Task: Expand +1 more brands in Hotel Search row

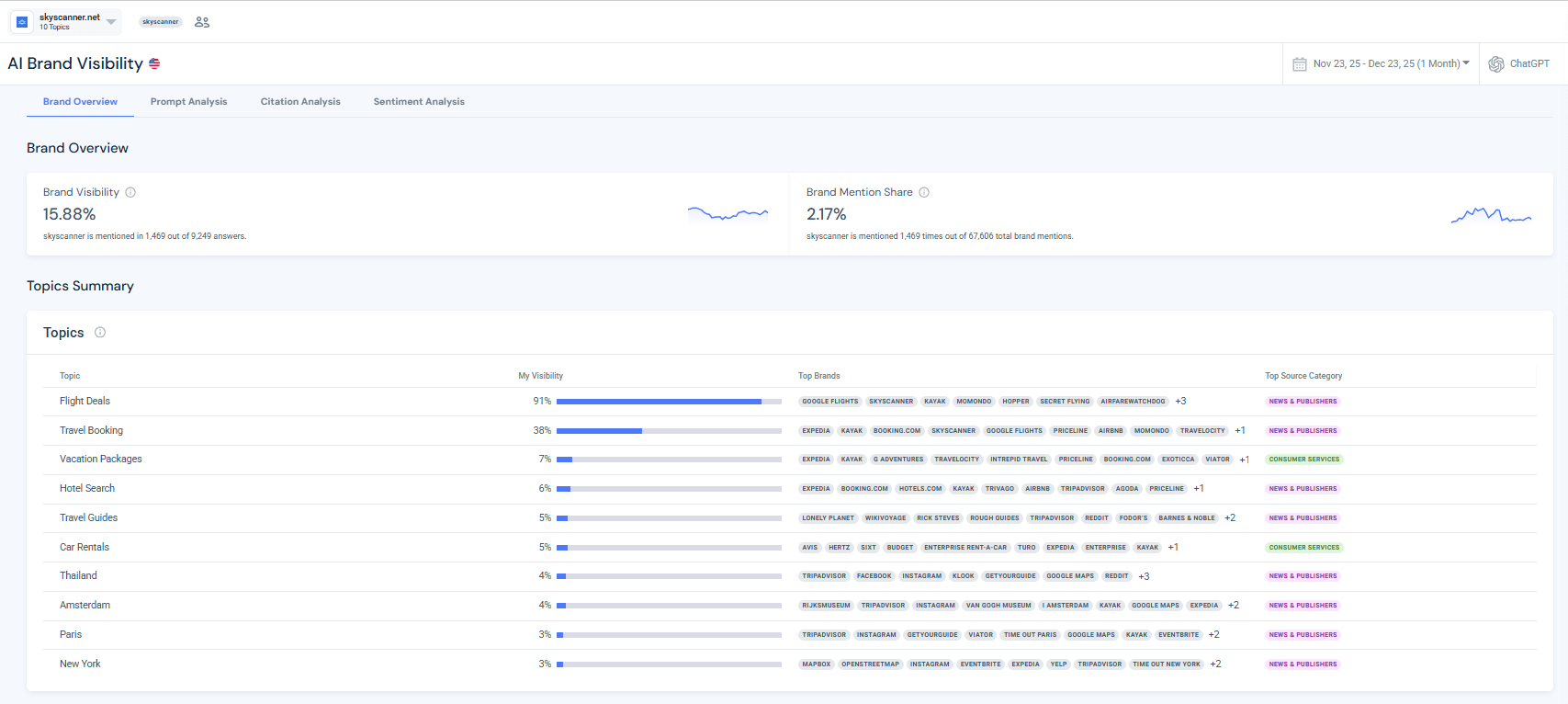Action: click(1199, 489)
